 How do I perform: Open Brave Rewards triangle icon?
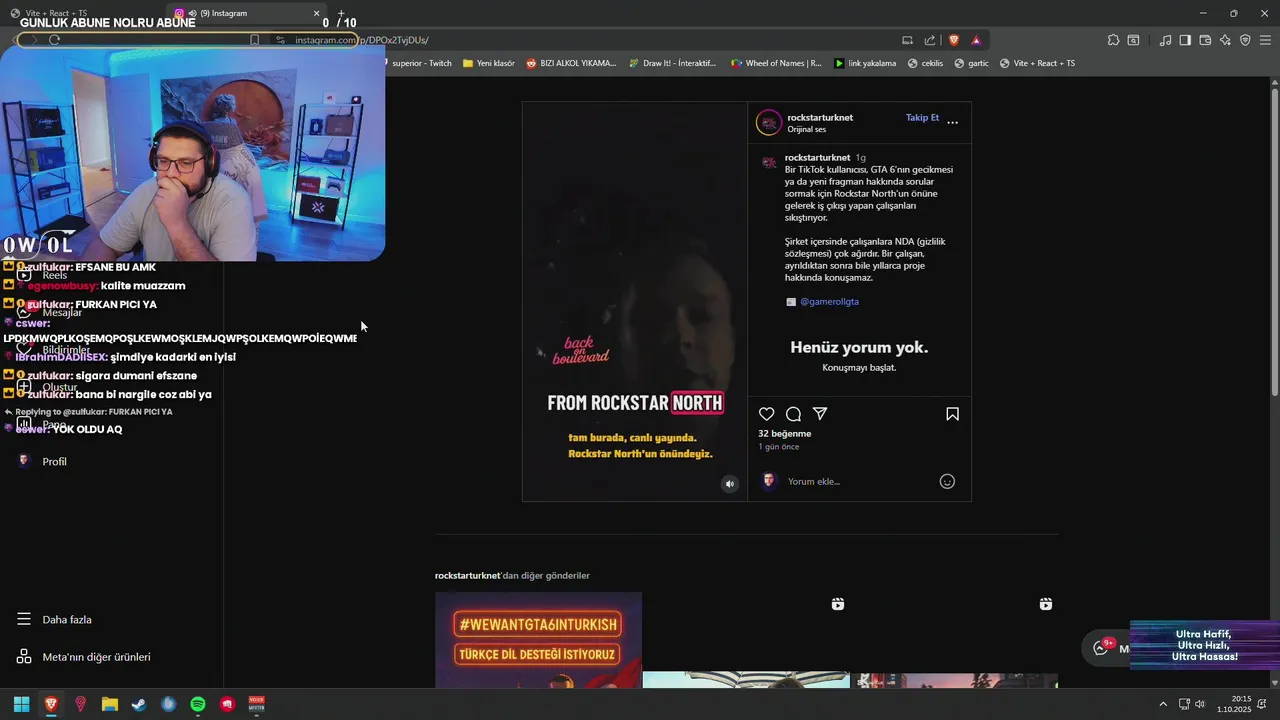point(976,40)
